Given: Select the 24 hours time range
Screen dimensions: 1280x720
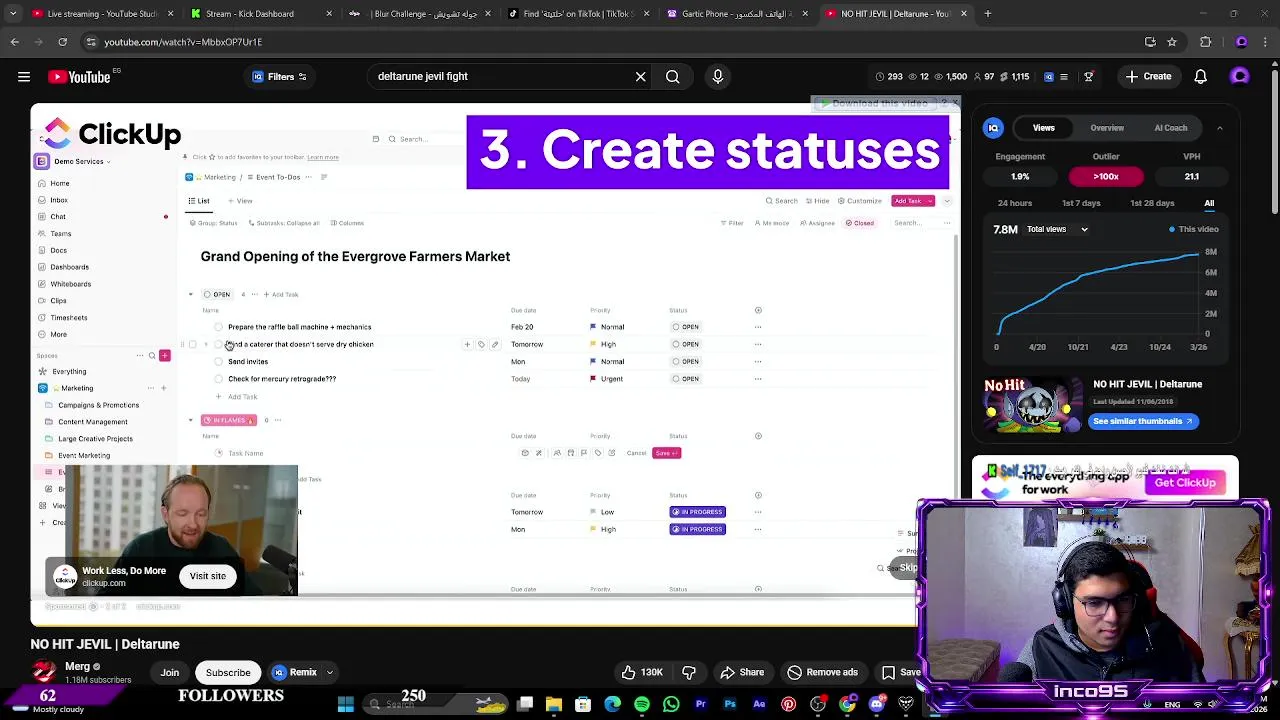Looking at the screenshot, I should [1014, 203].
